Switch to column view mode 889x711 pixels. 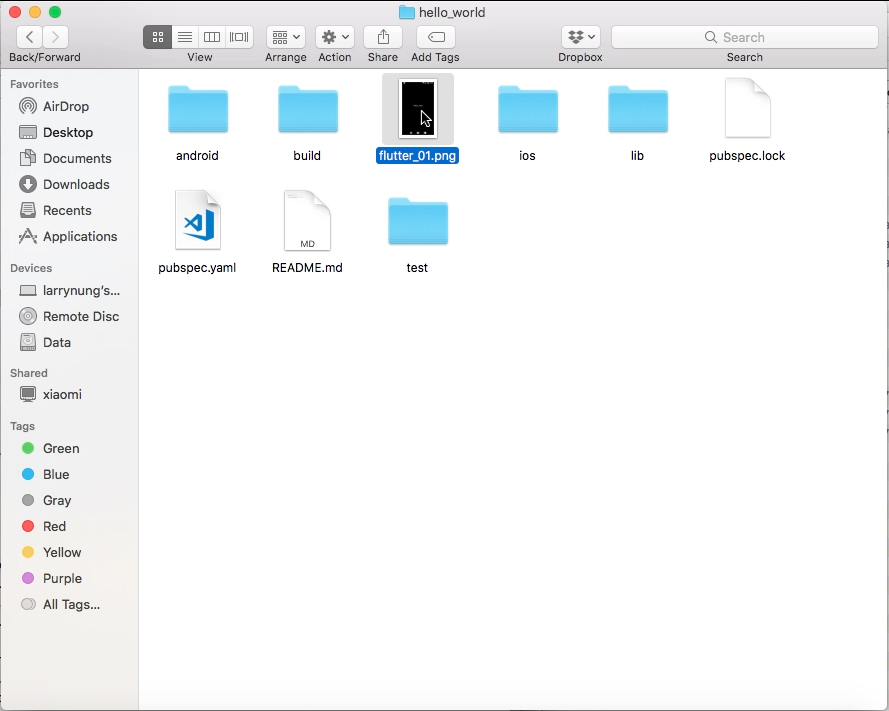[212, 37]
